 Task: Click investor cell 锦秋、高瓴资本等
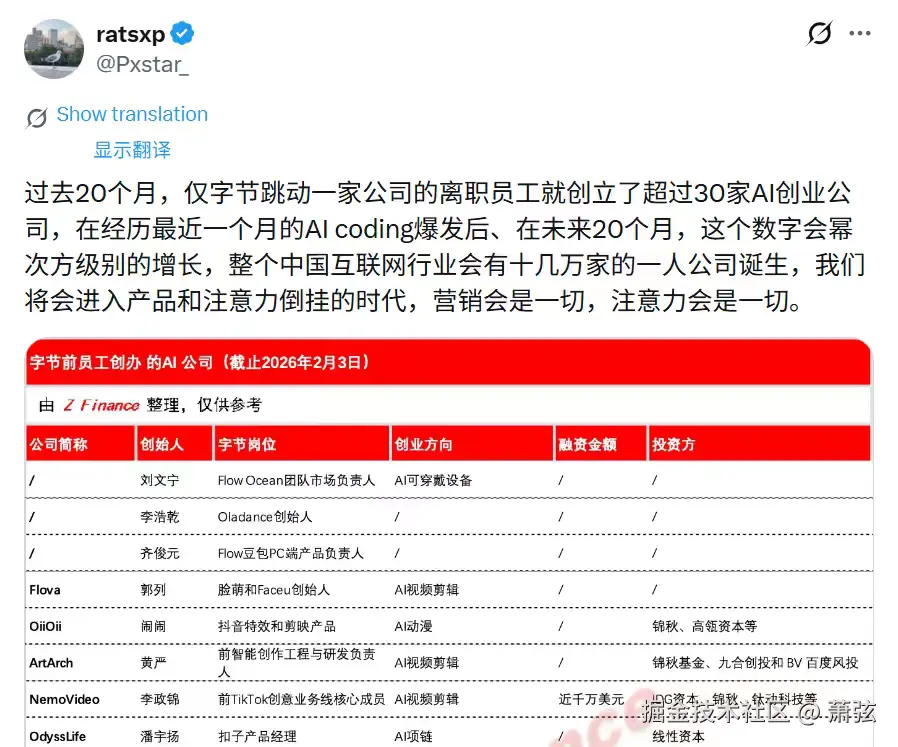[x=704, y=626]
